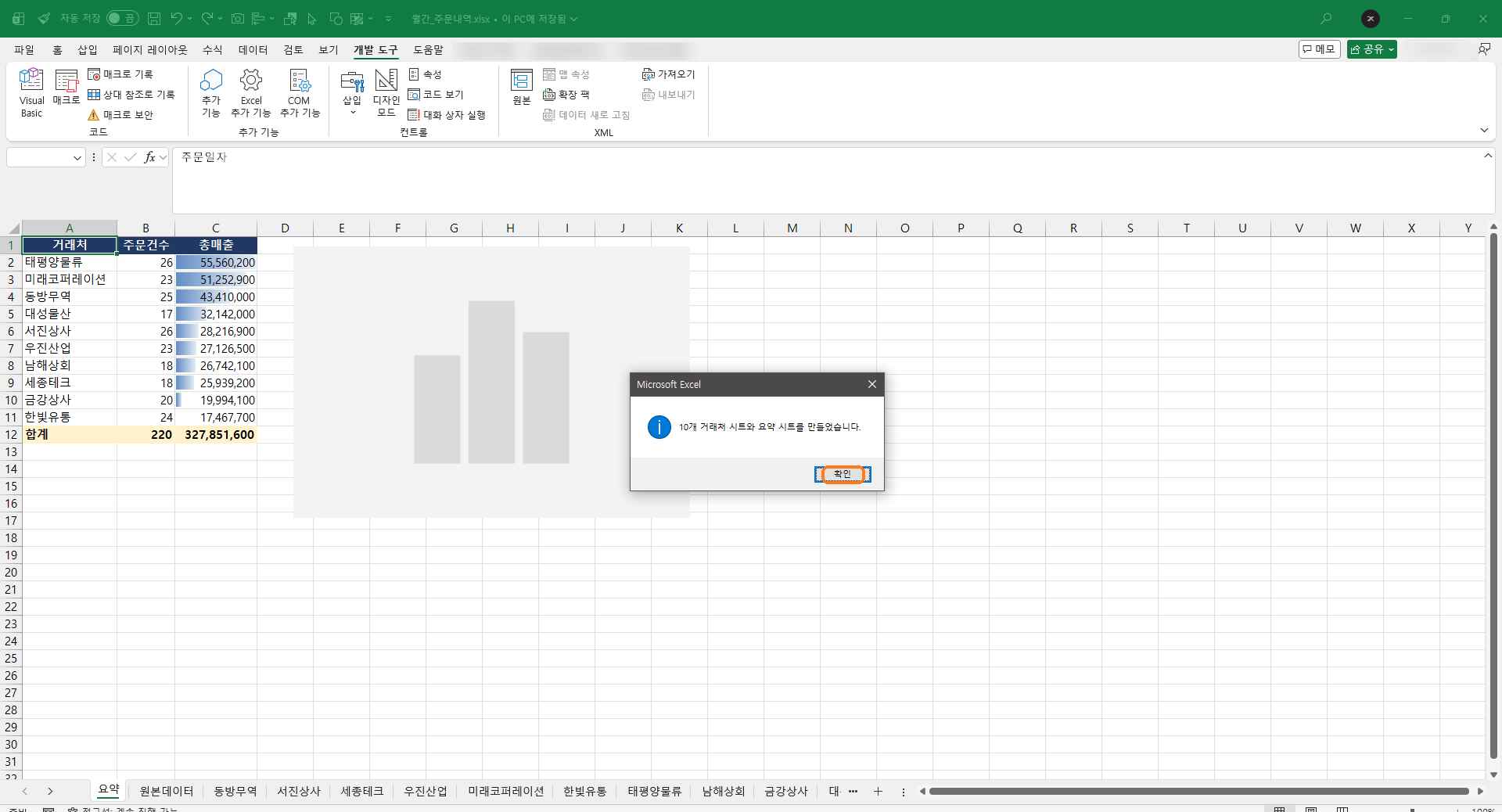Open COM Add-ins dialog
Viewport: 1502px width, 812px height.
(x=300, y=92)
